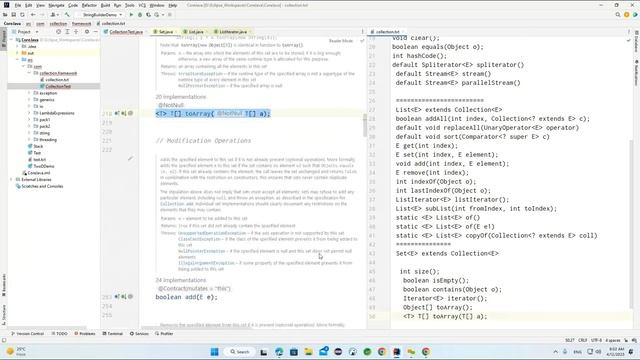Click the Forward navigation arrow
Image resolution: width=640 pixels, height=360 pixels.
tap(42, 15)
